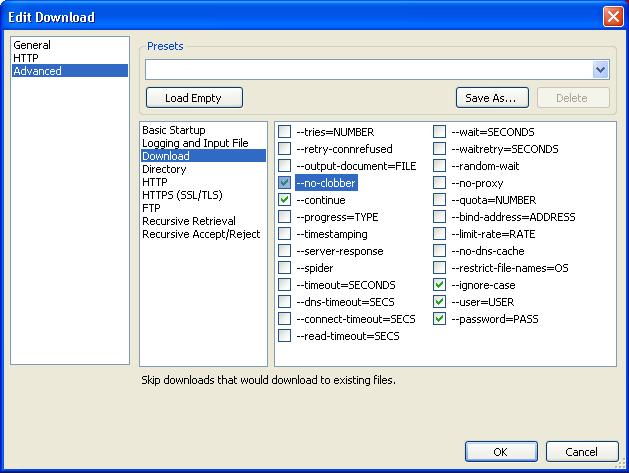
Task: Close the Edit Download dialog window
Action: (612, 17)
